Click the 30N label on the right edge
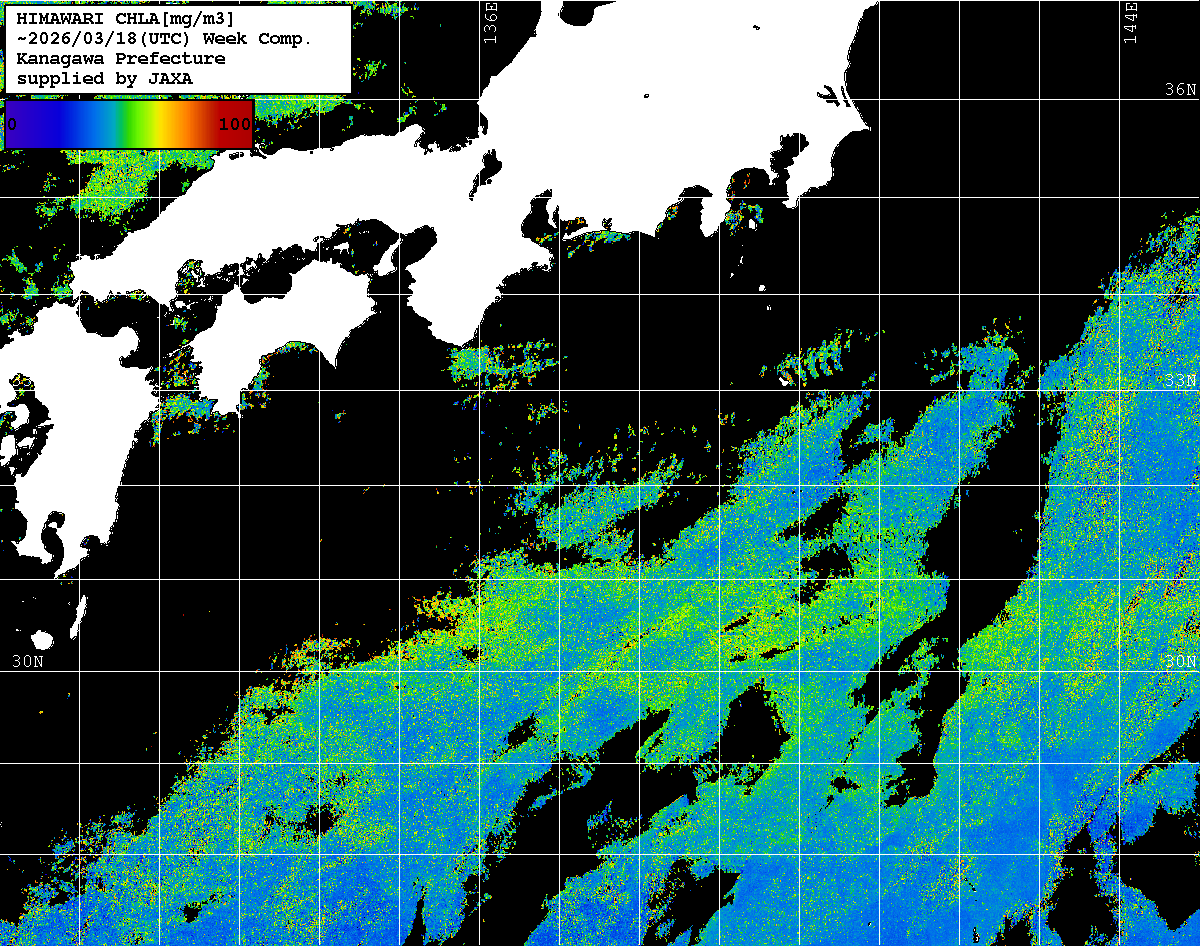The width and height of the screenshot is (1200, 946). click(x=1180, y=661)
